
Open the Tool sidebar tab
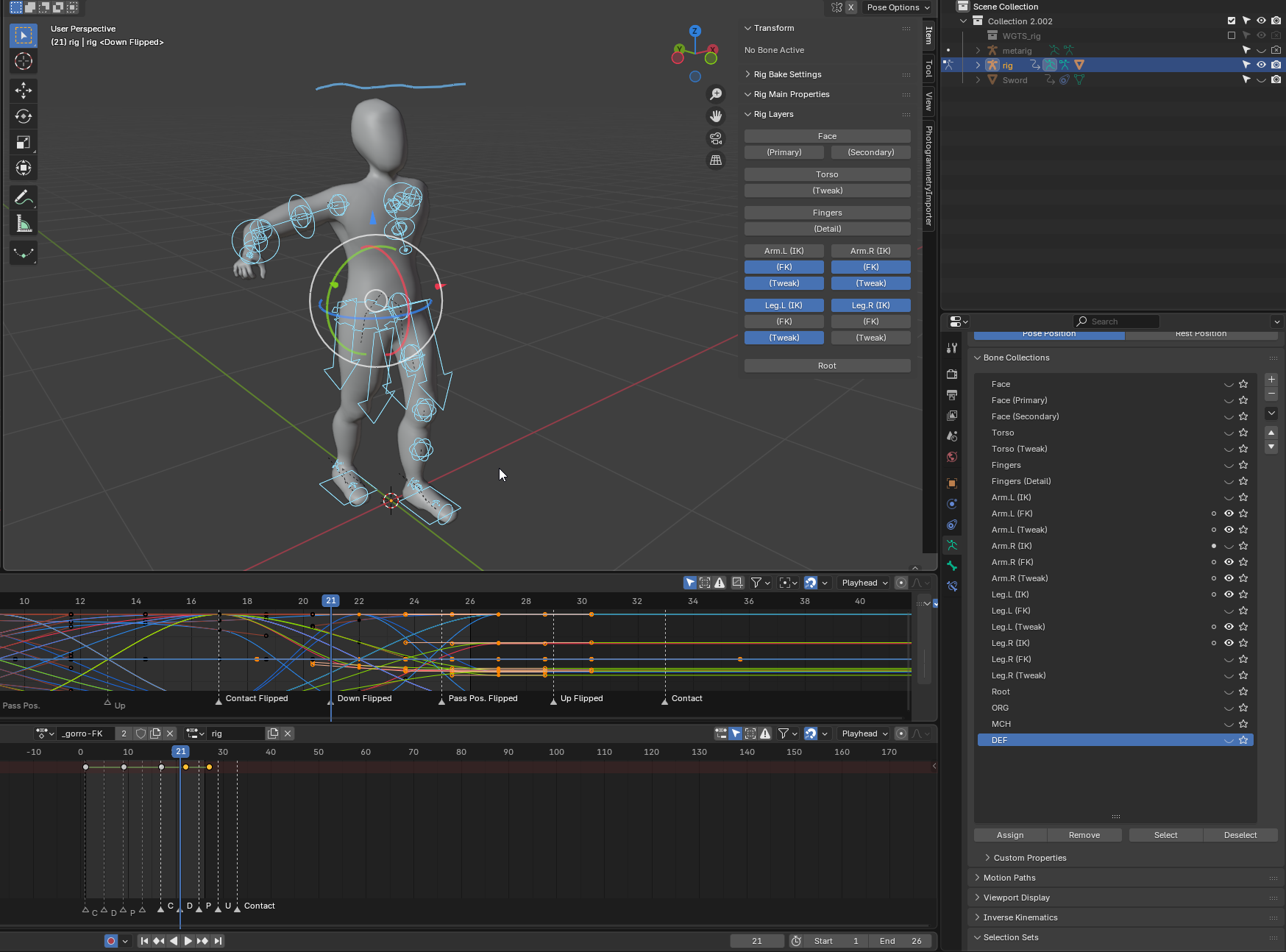coord(929,69)
